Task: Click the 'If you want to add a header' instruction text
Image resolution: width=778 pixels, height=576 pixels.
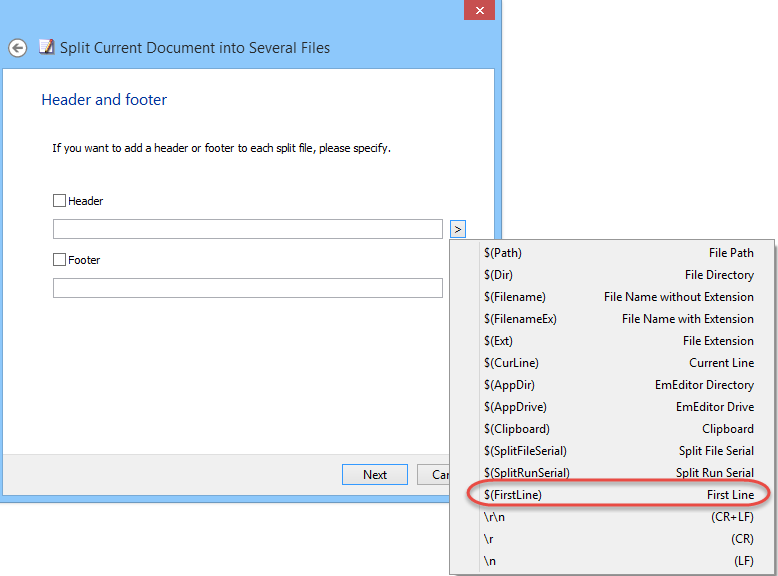Action: click(221, 148)
